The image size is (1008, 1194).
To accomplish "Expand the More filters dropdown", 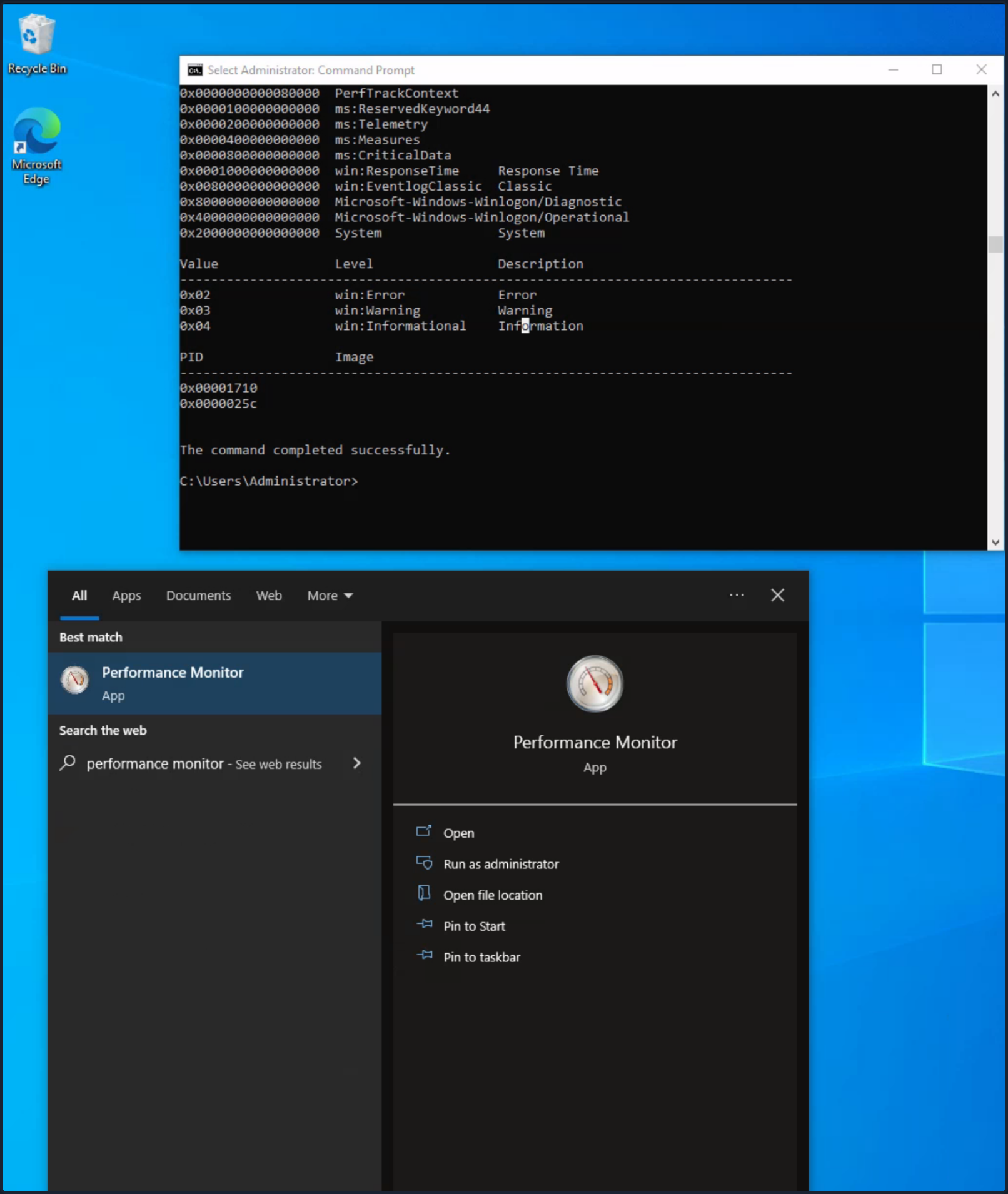I will [330, 595].
